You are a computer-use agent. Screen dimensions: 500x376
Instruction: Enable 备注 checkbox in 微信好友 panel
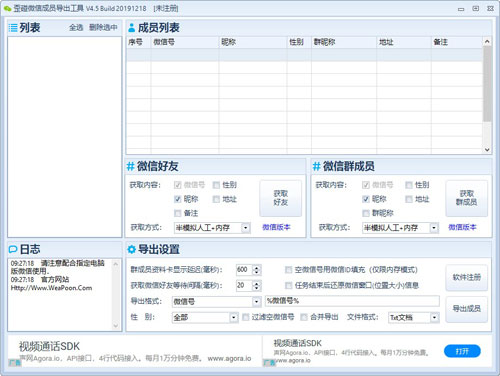(178, 213)
